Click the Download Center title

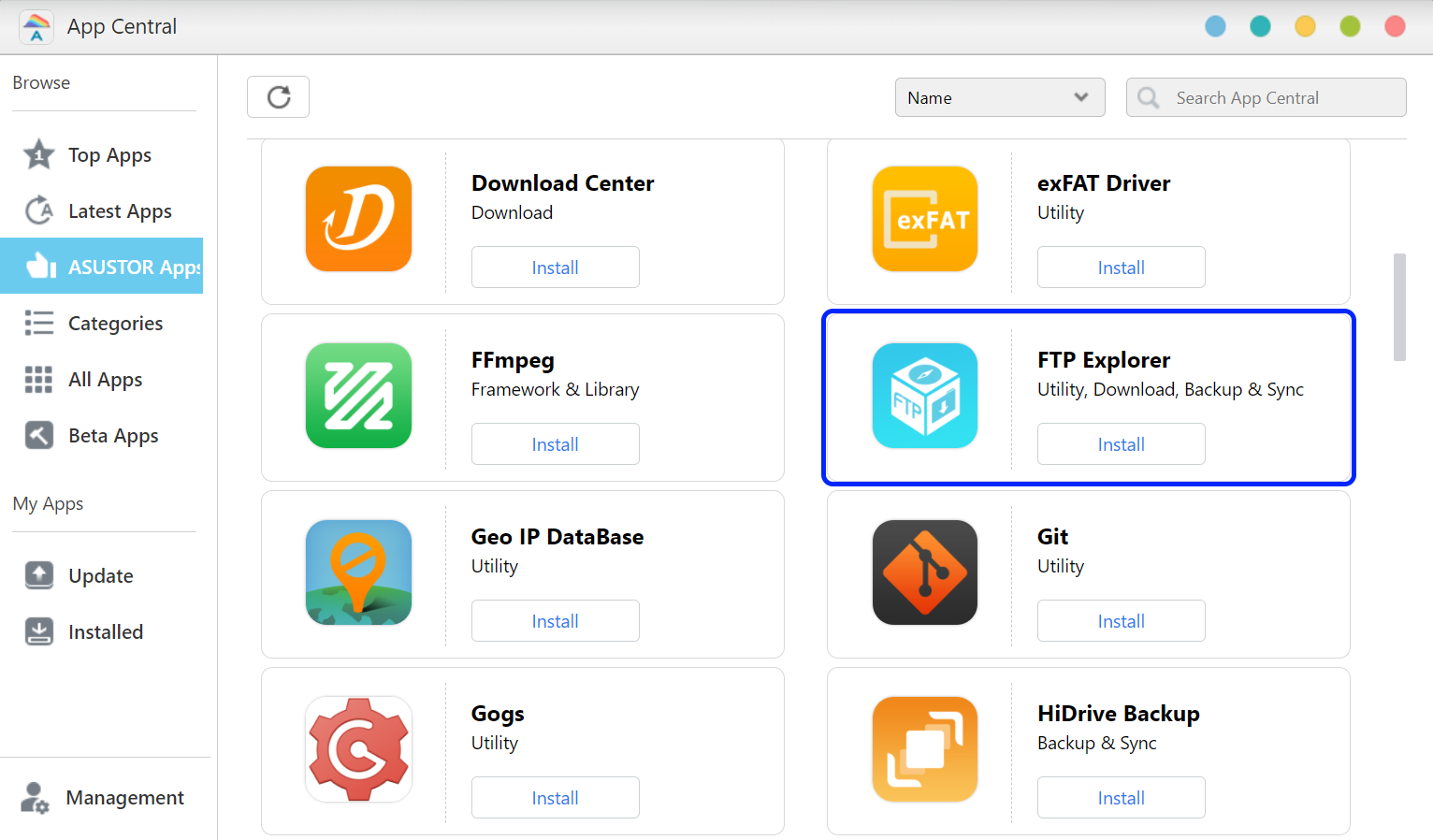[x=562, y=183]
